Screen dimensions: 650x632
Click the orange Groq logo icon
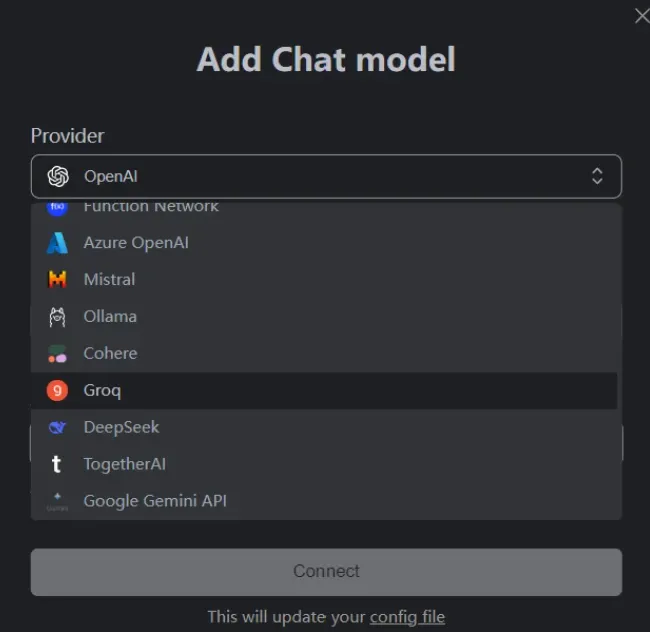(57, 390)
